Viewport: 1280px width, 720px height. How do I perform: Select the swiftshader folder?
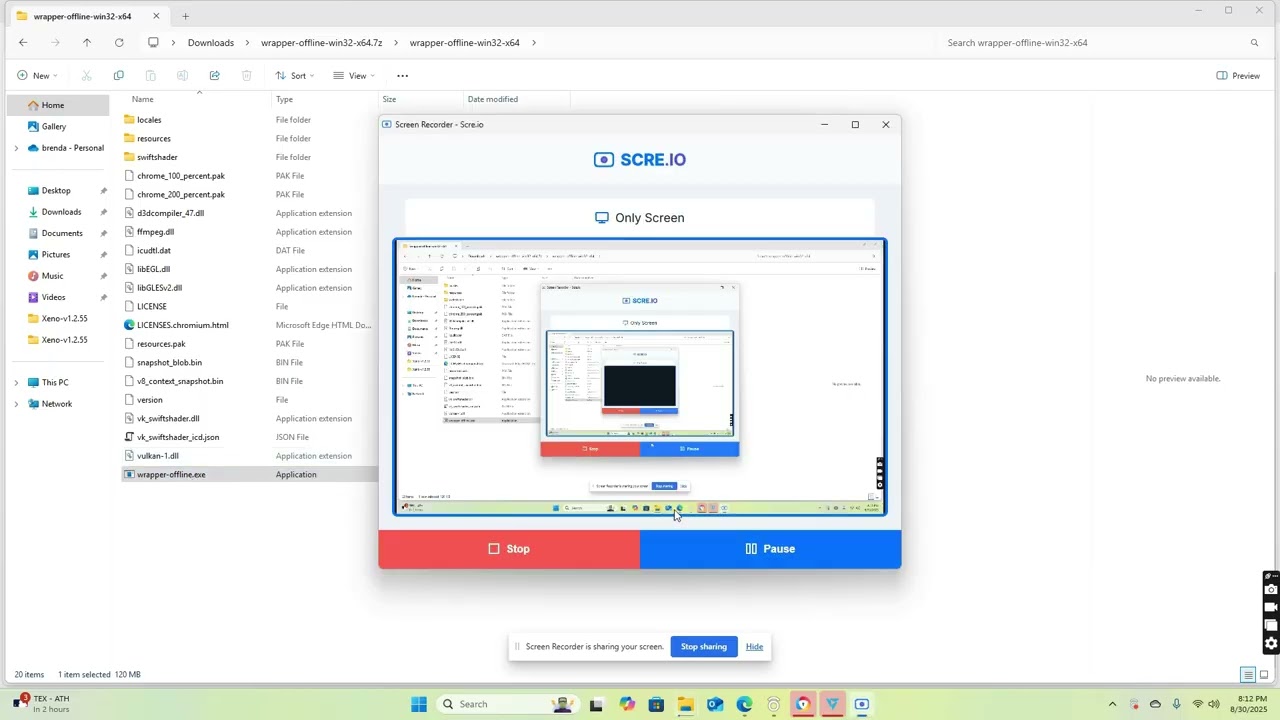click(157, 157)
